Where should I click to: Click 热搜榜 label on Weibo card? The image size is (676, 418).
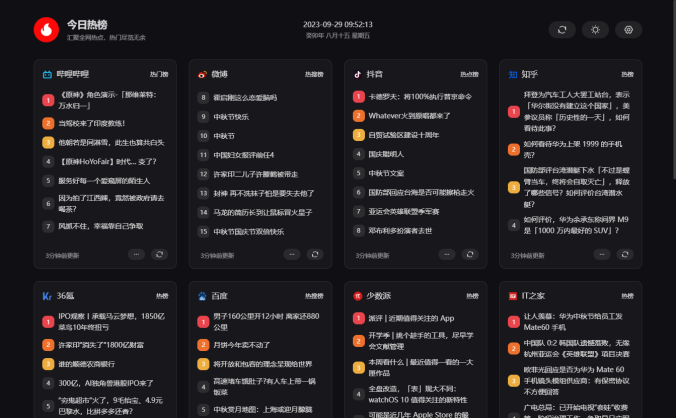pos(314,75)
